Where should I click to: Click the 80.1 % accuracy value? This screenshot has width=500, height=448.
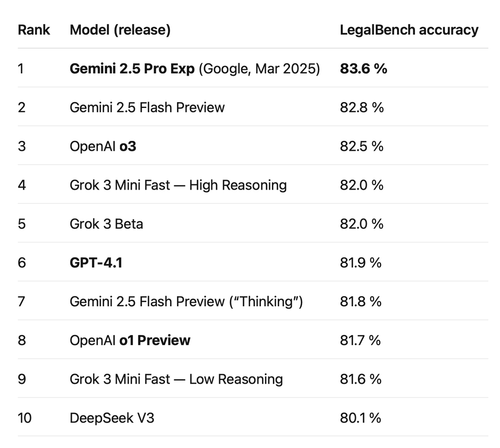360,418
